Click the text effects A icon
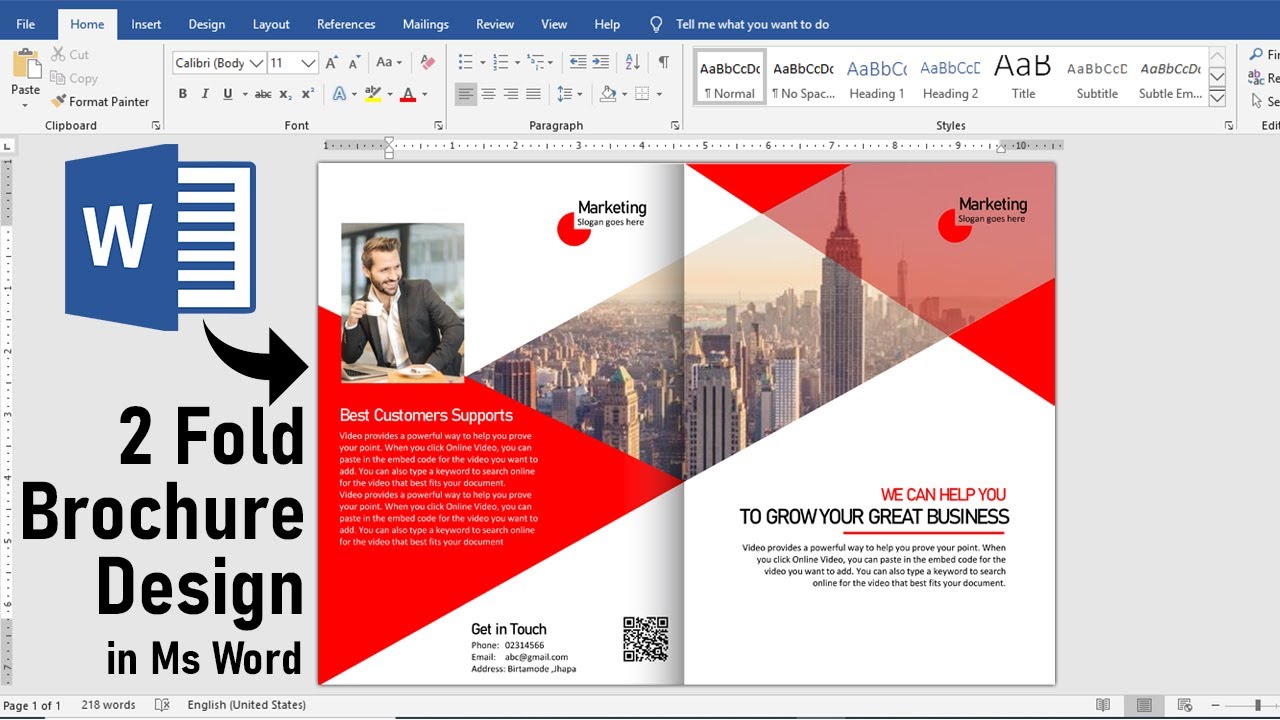Screen dimensions: 1280x720 pyautogui.click(x=339, y=94)
